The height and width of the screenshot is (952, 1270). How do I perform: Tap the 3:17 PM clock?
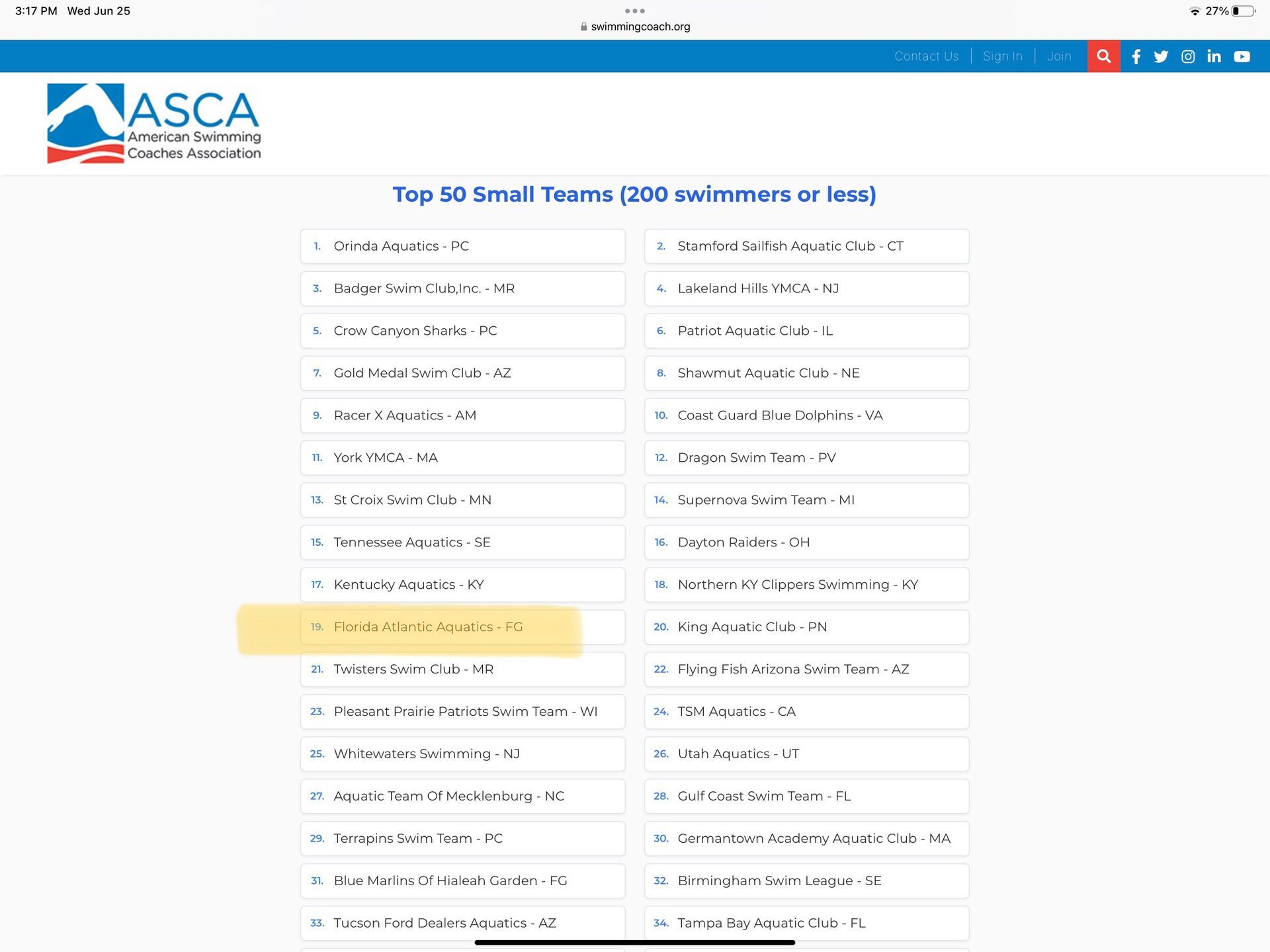[36, 11]
